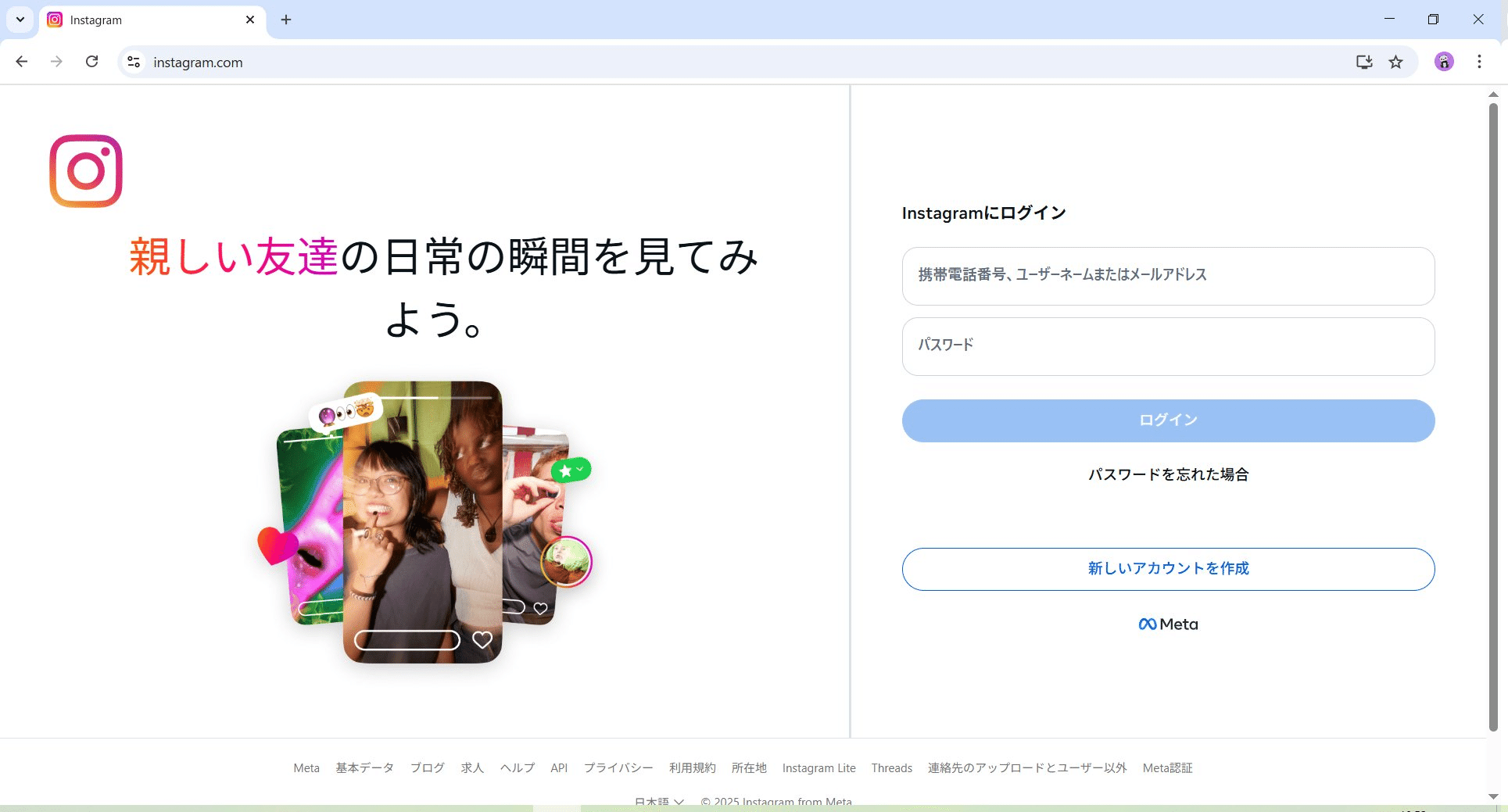Open the 日本語 language dropdown

pyautogui.click(x=658, y=802)
